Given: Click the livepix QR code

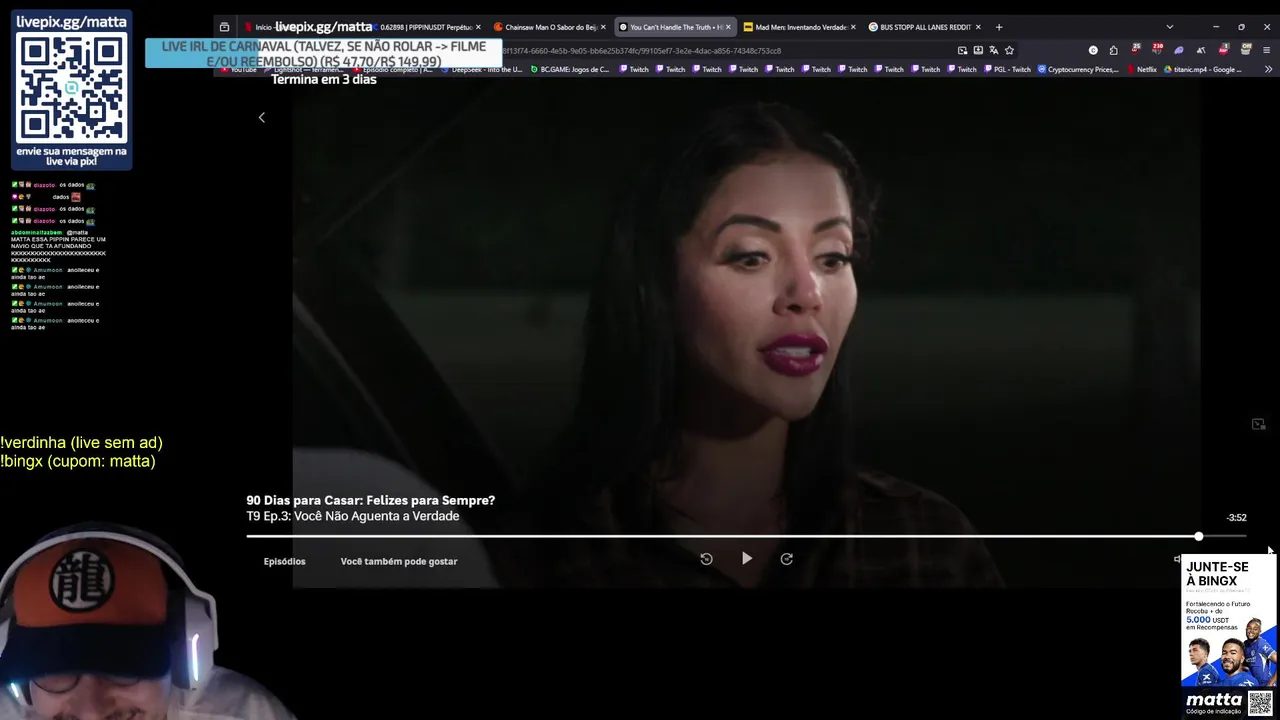Looking at the screenshot, I should [72, 87].
